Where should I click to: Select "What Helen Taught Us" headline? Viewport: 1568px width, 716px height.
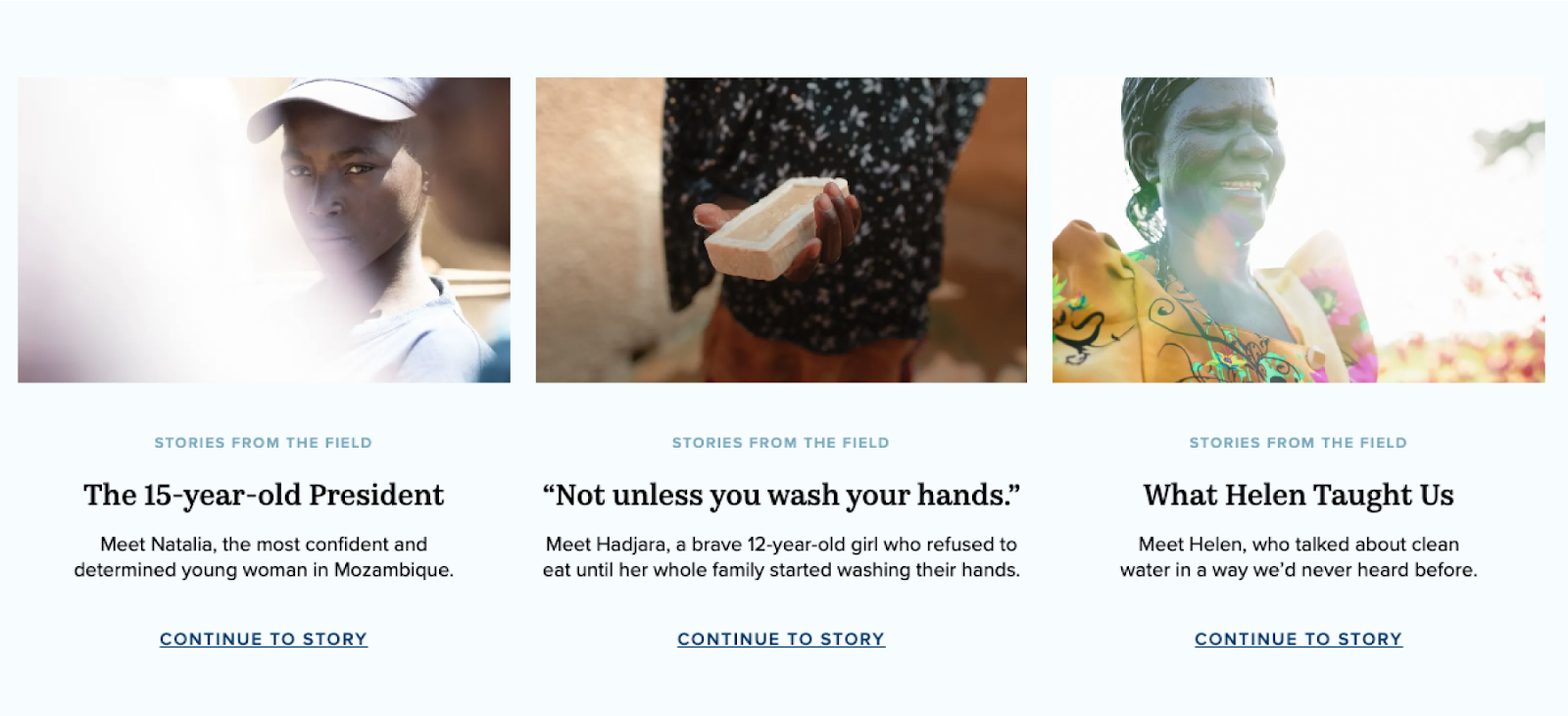(x=1298, y=495)
